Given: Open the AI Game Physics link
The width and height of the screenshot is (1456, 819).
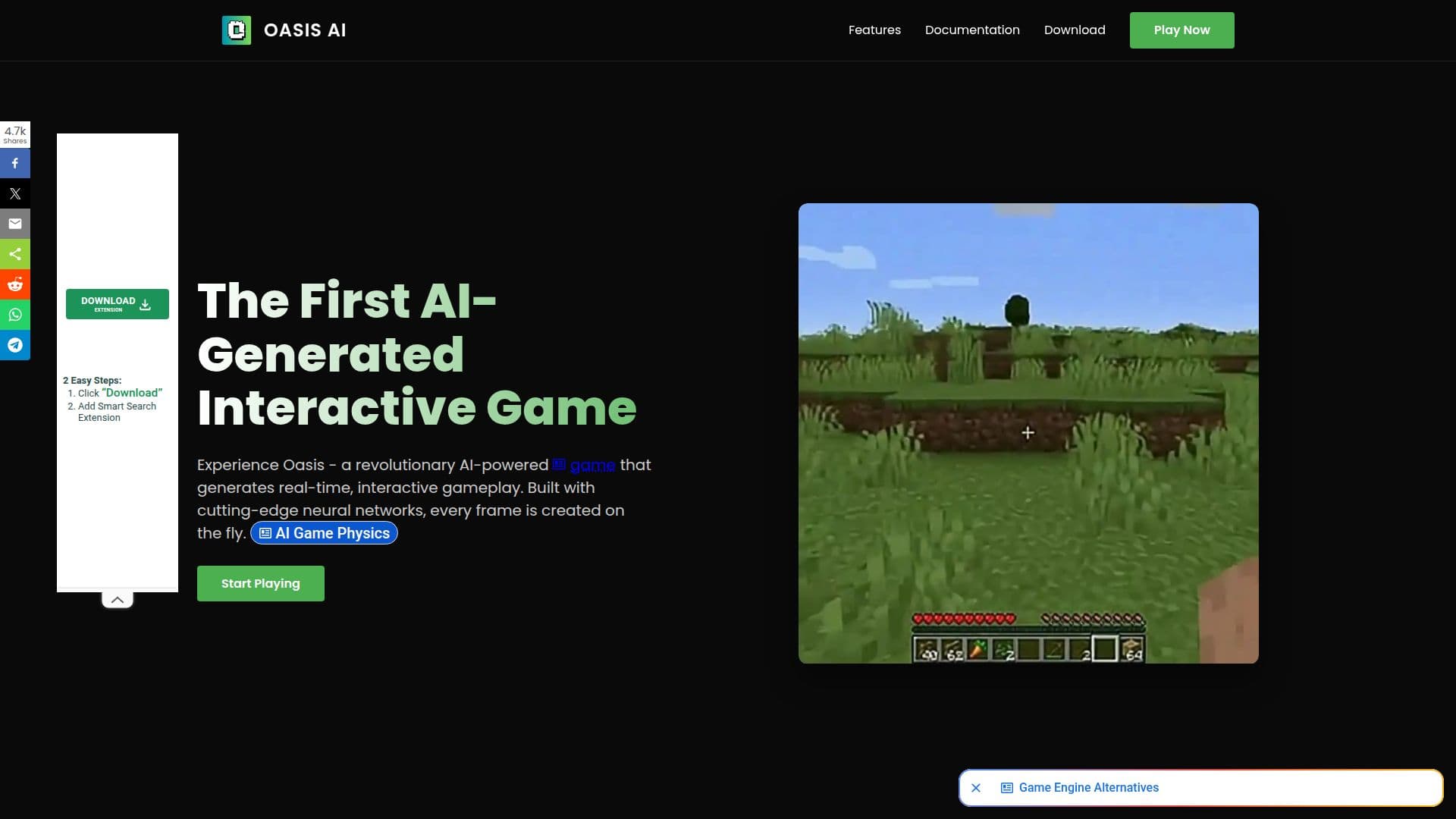Looking at the screenshot, I should click(324, 533).
